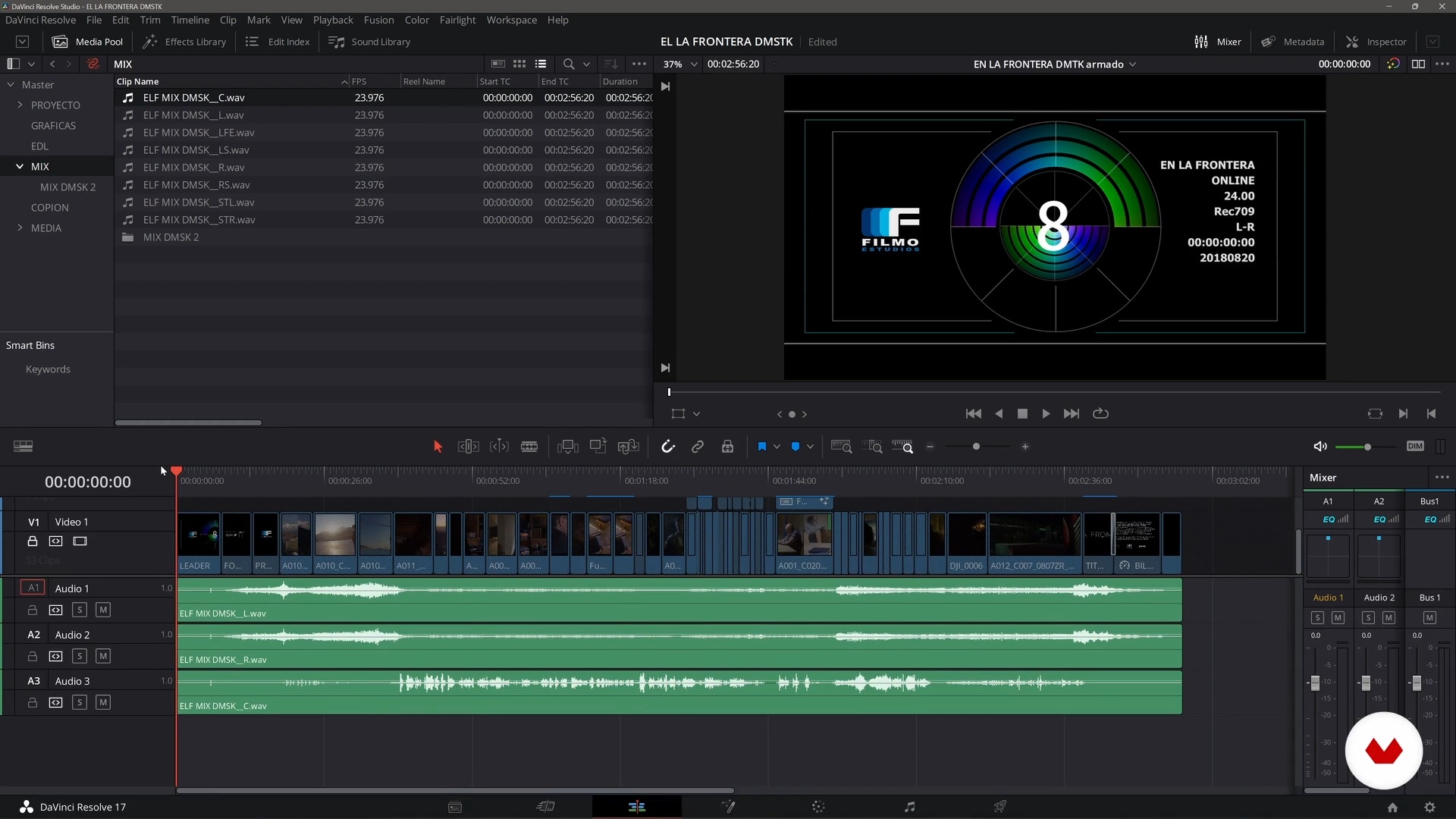Open Timeline View Options icon
The image size is (1456, 819).
23,447
